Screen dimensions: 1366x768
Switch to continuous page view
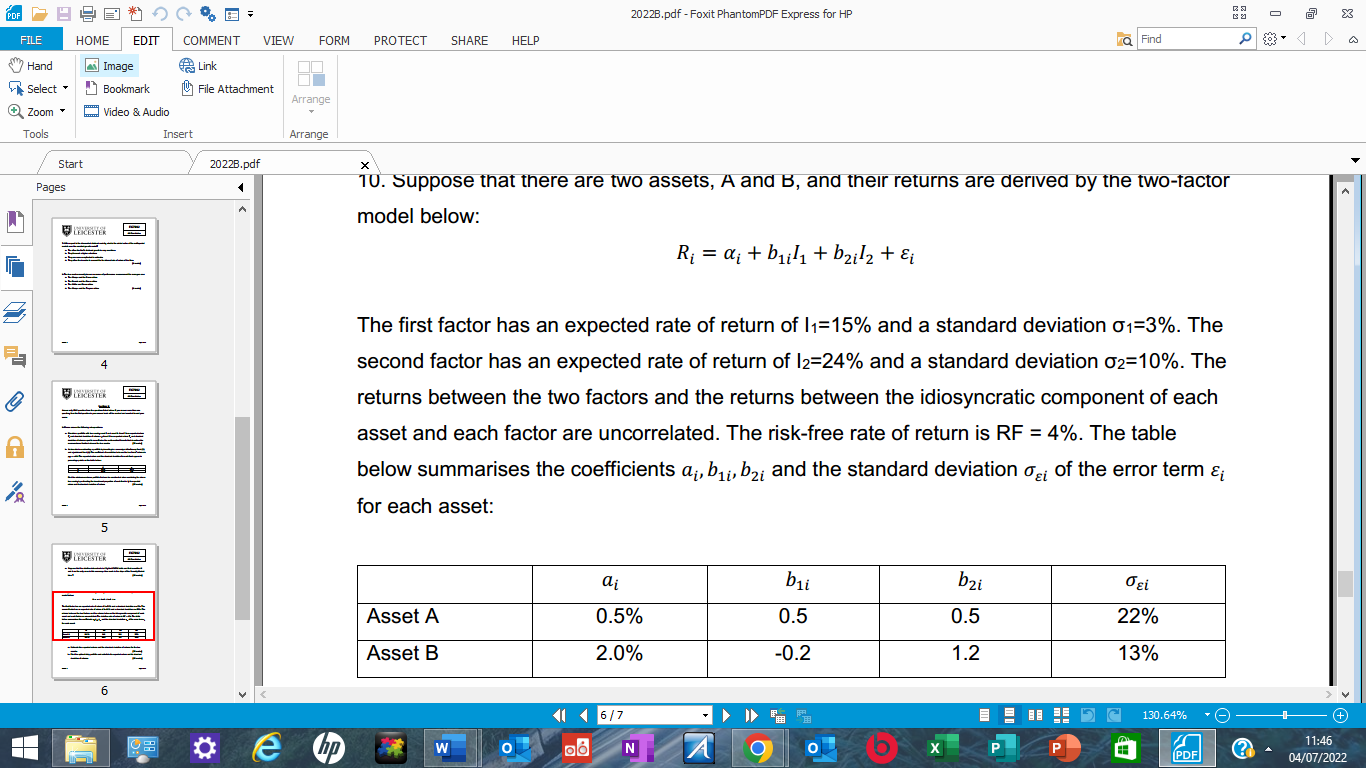tap(1010, 715)
